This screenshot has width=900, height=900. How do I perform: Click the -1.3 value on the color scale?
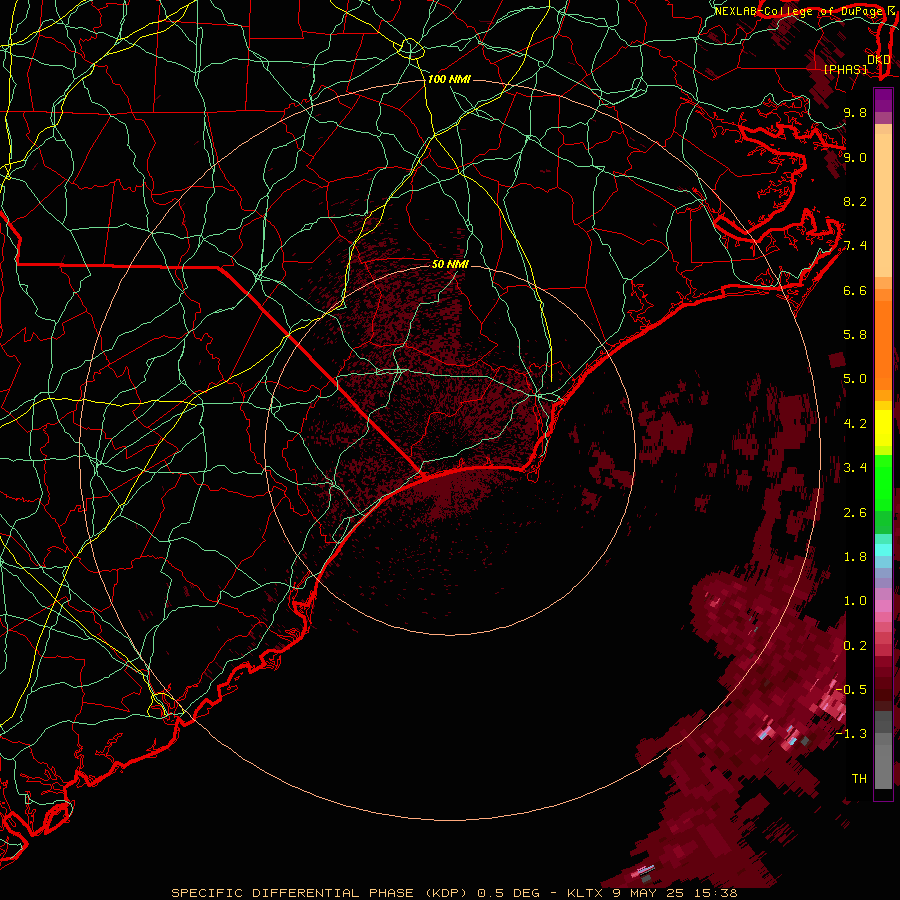click(x=851, y=734)
